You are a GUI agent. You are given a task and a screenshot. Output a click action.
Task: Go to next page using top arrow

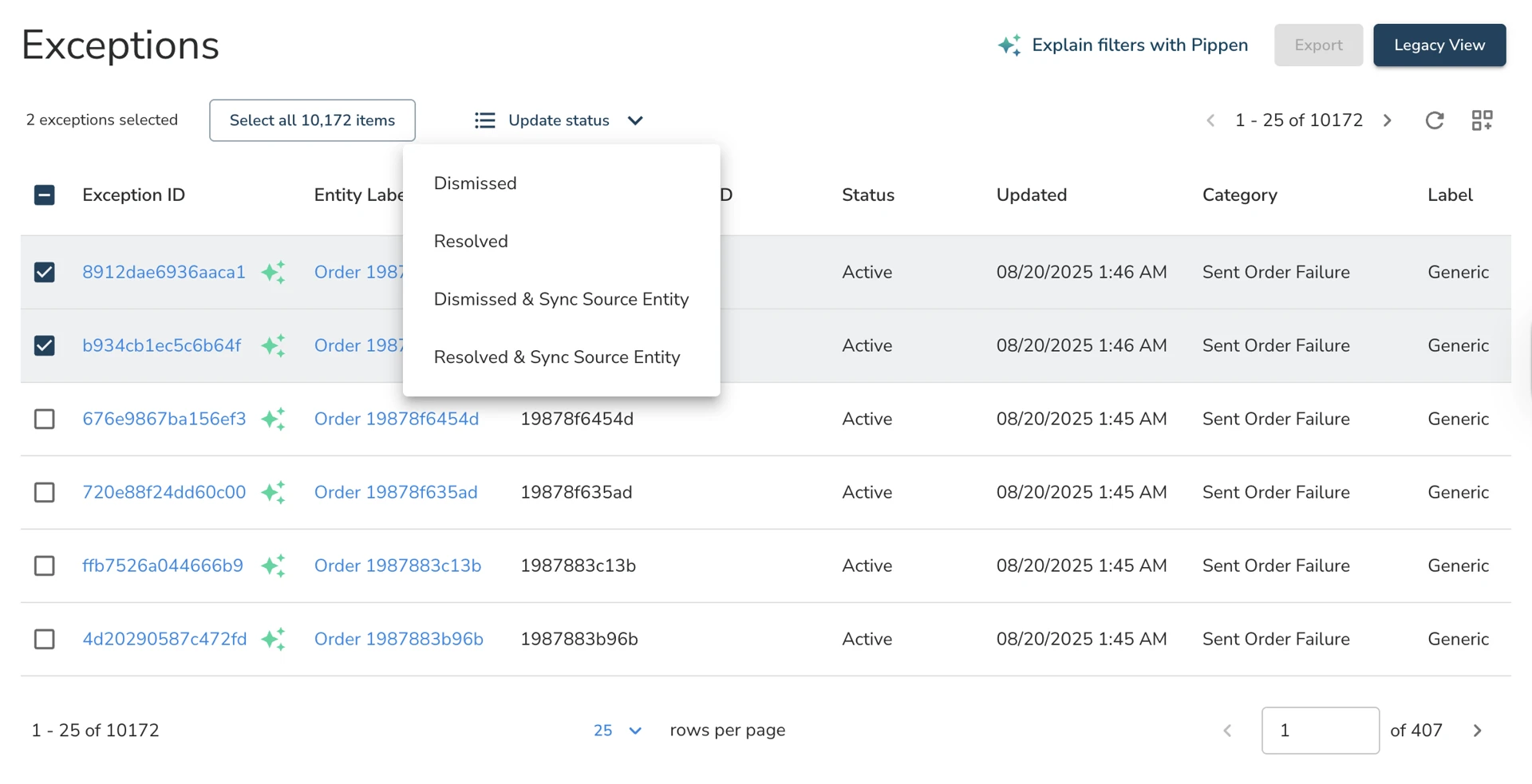[x=1388, y=120]
